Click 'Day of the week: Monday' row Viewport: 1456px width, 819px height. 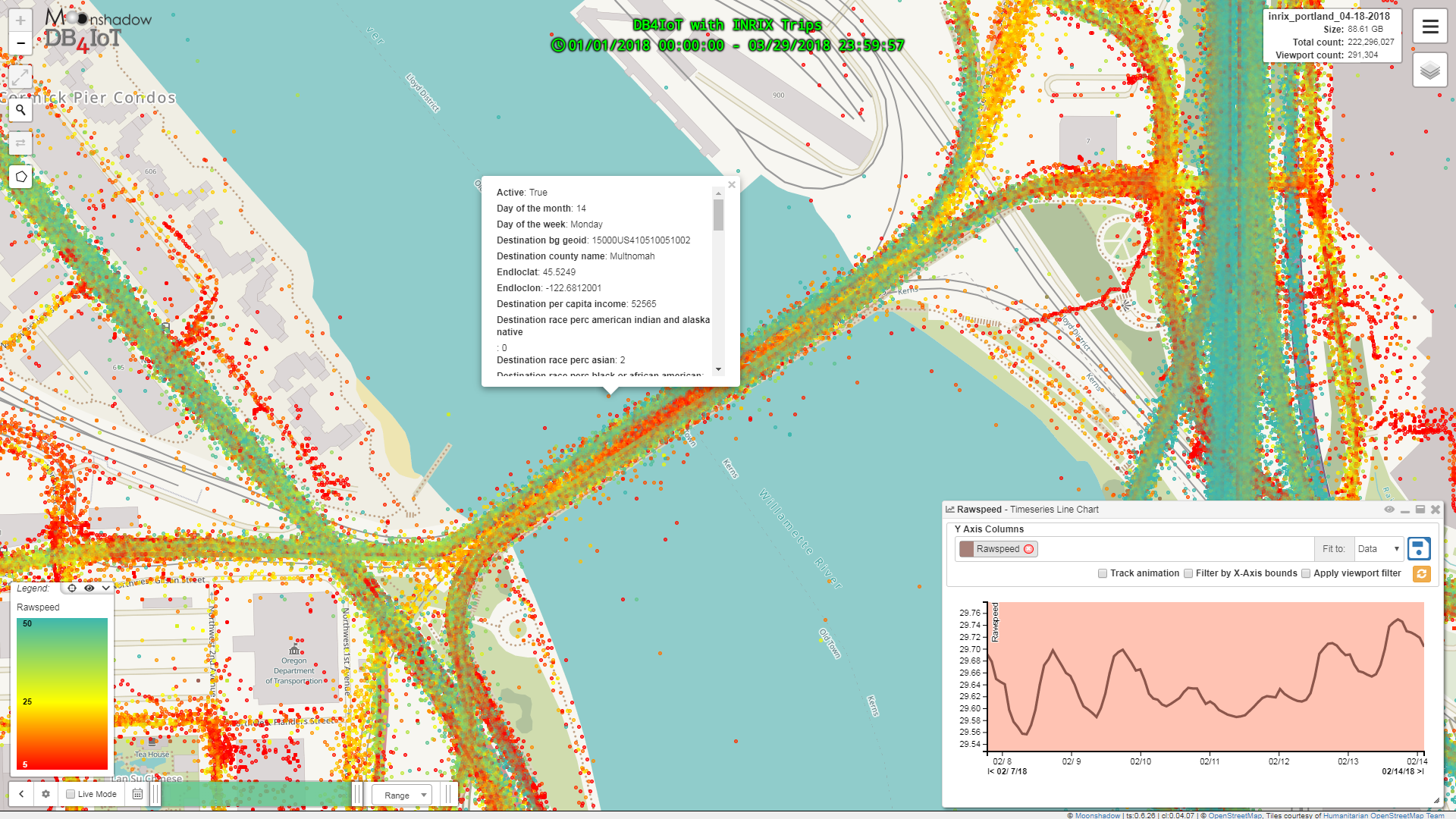point(550,224)
